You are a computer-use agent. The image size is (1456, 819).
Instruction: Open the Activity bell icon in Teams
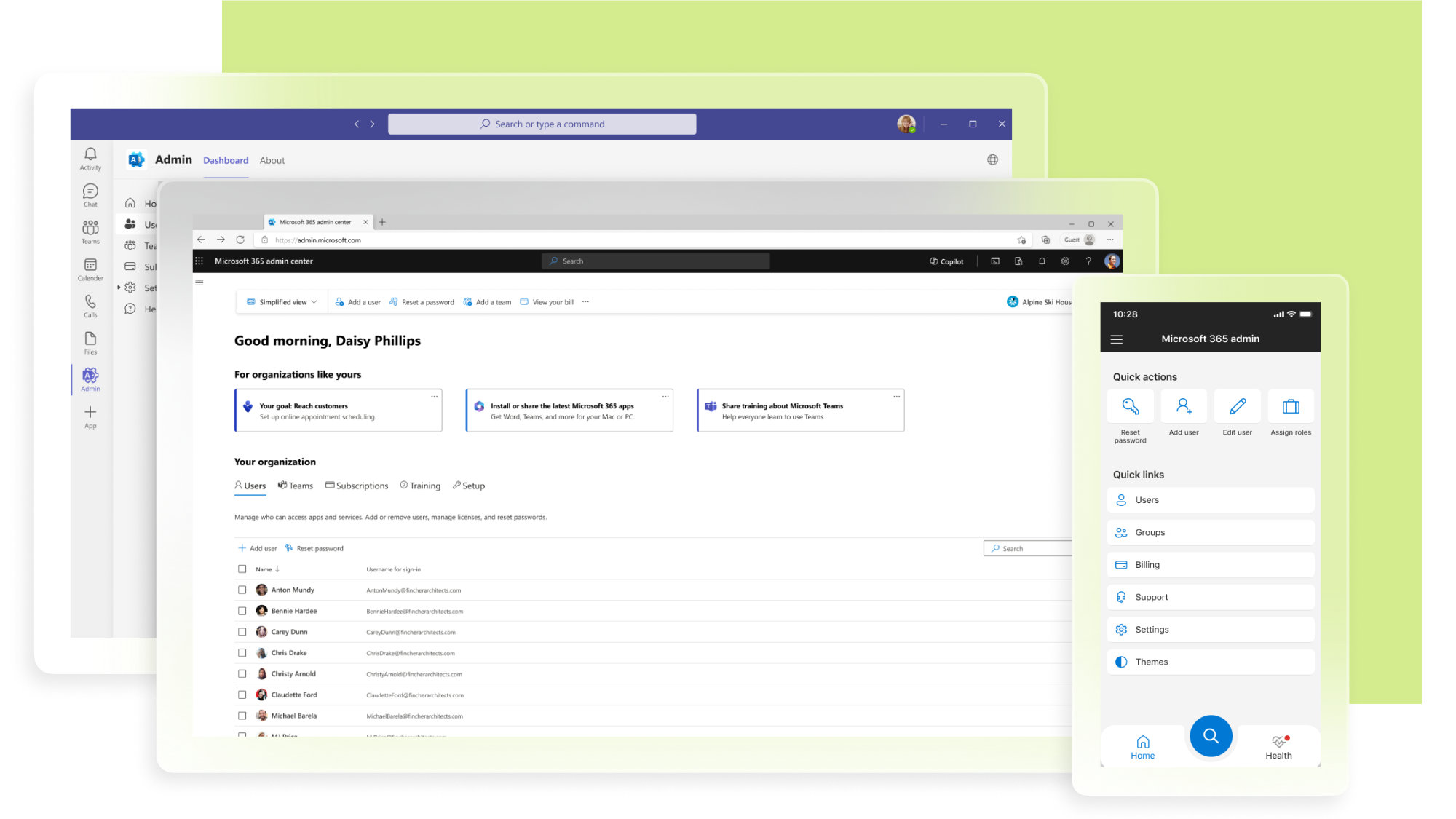90,154
